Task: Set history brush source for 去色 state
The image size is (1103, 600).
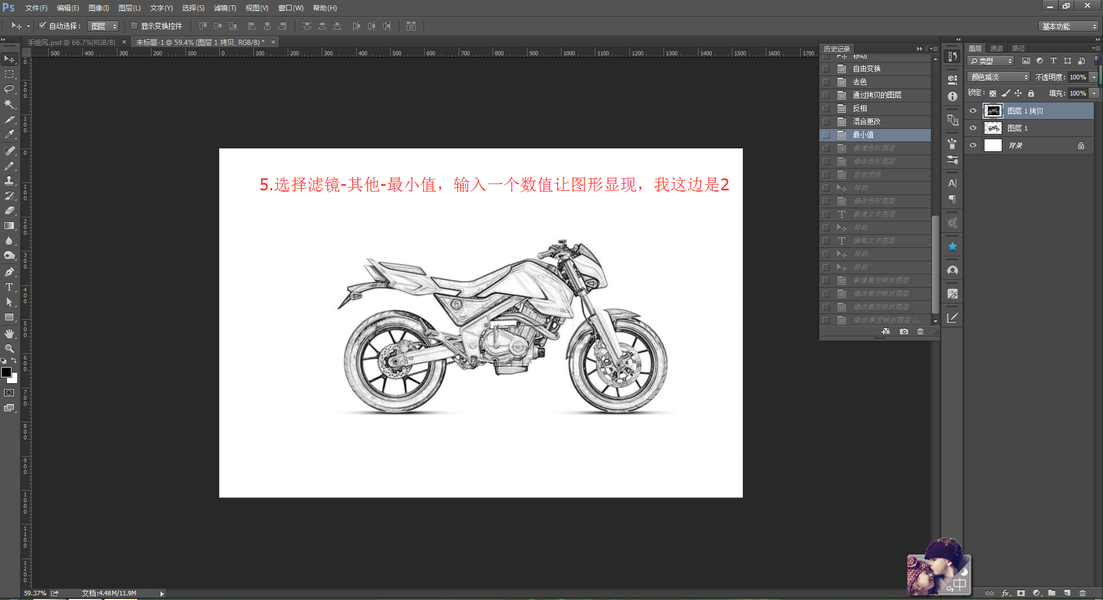Action: tap(826, 82)
